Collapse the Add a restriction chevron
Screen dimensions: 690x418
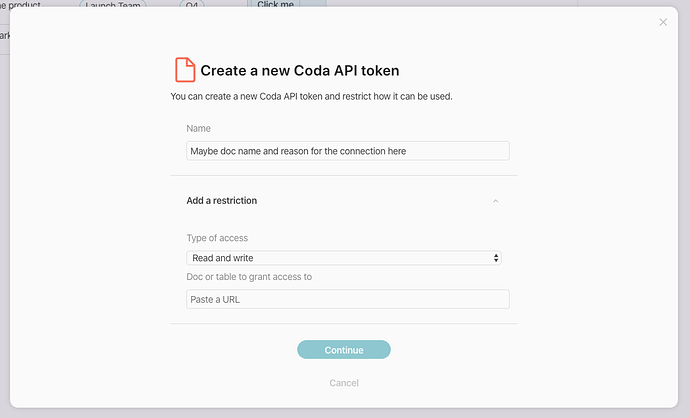pos(495,201)
